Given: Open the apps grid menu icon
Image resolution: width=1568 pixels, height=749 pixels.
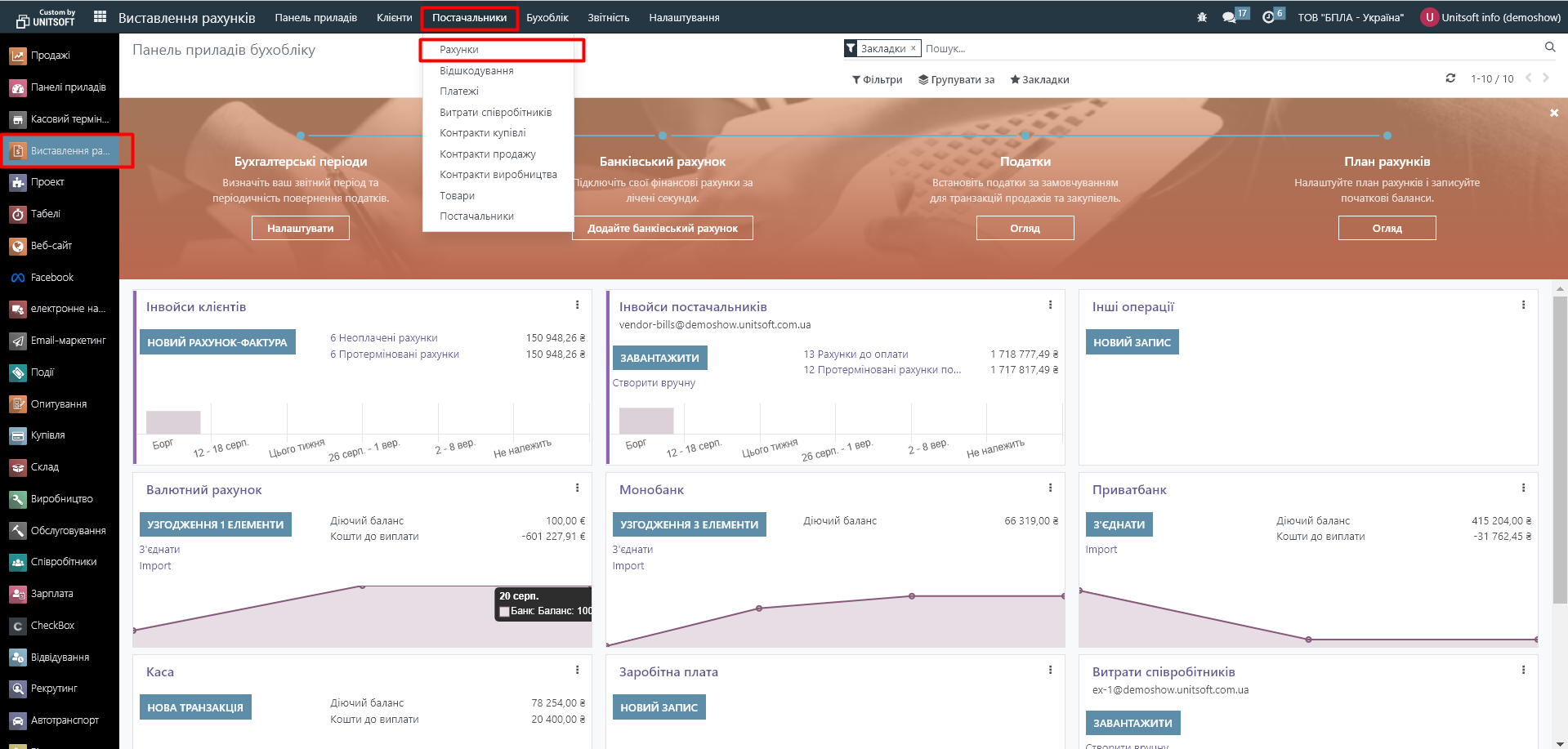Looking at the screenshot, I should coord(100,17).
